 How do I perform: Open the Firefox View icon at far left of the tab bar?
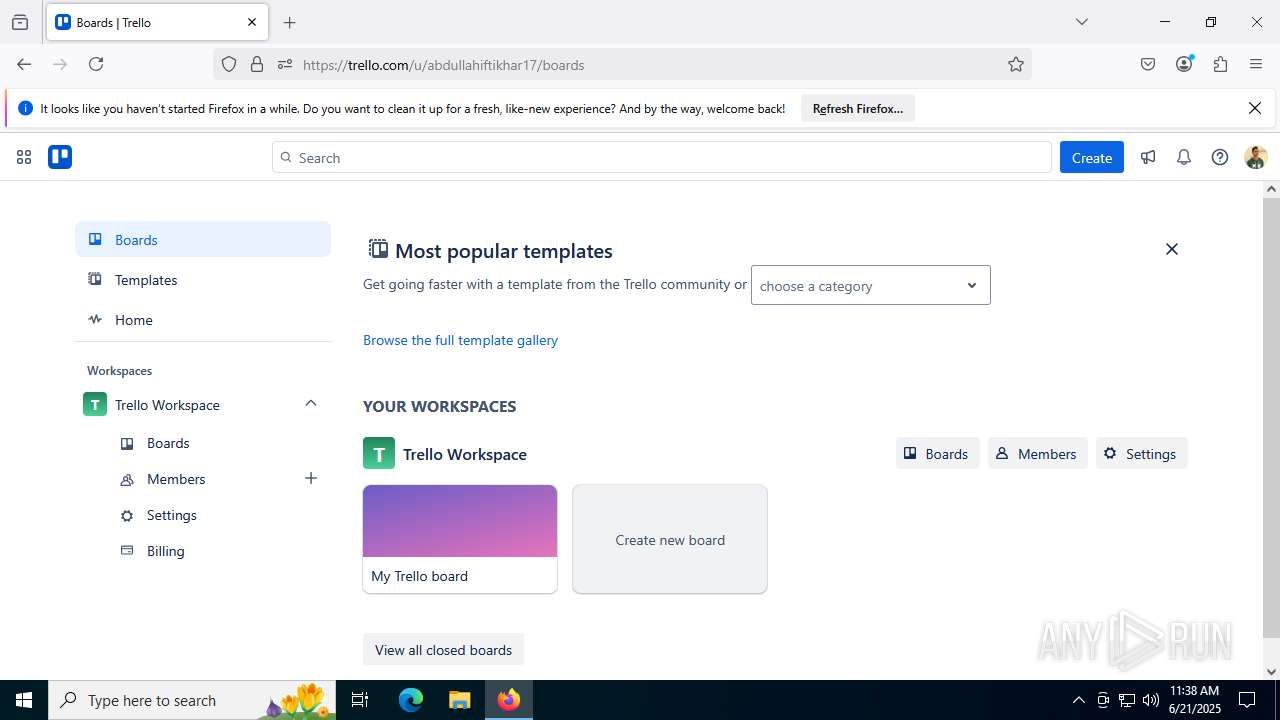coord(20,22)
